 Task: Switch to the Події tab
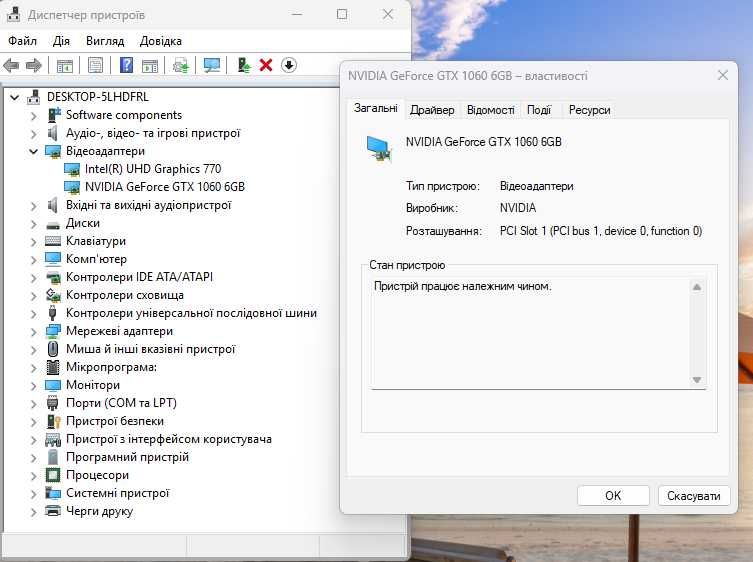(539, 110)
